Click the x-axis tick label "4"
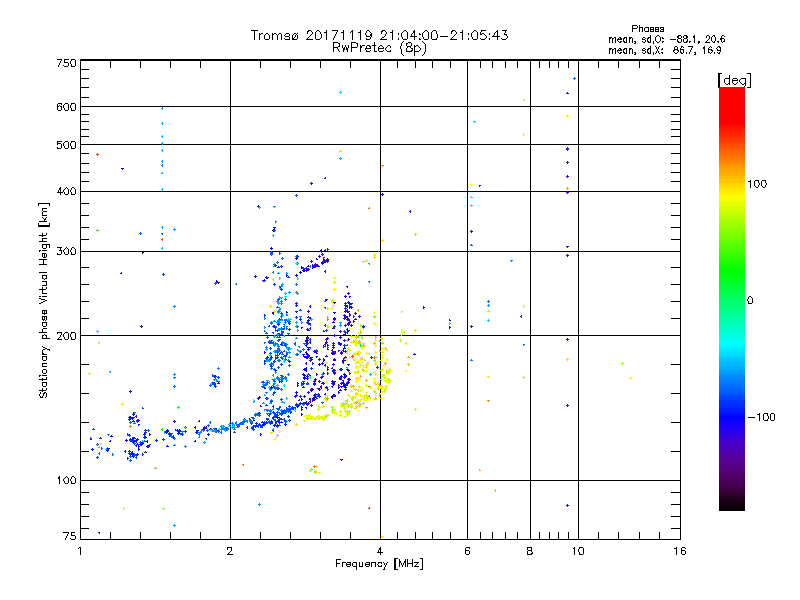Viewport: 800px width, 600px height. [x=380, y=551]
